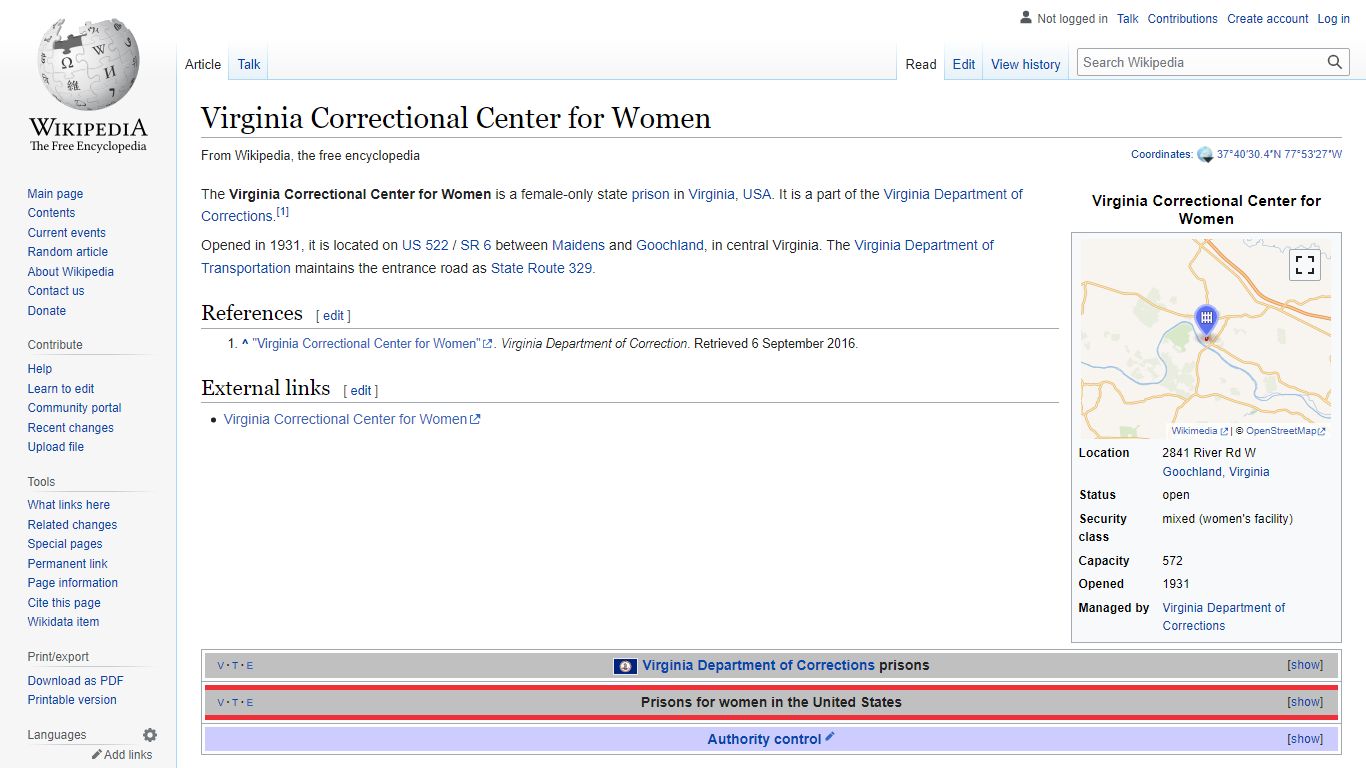1366x768 pixels.
Task: Click the Create account link
Action: (1268, 19)
